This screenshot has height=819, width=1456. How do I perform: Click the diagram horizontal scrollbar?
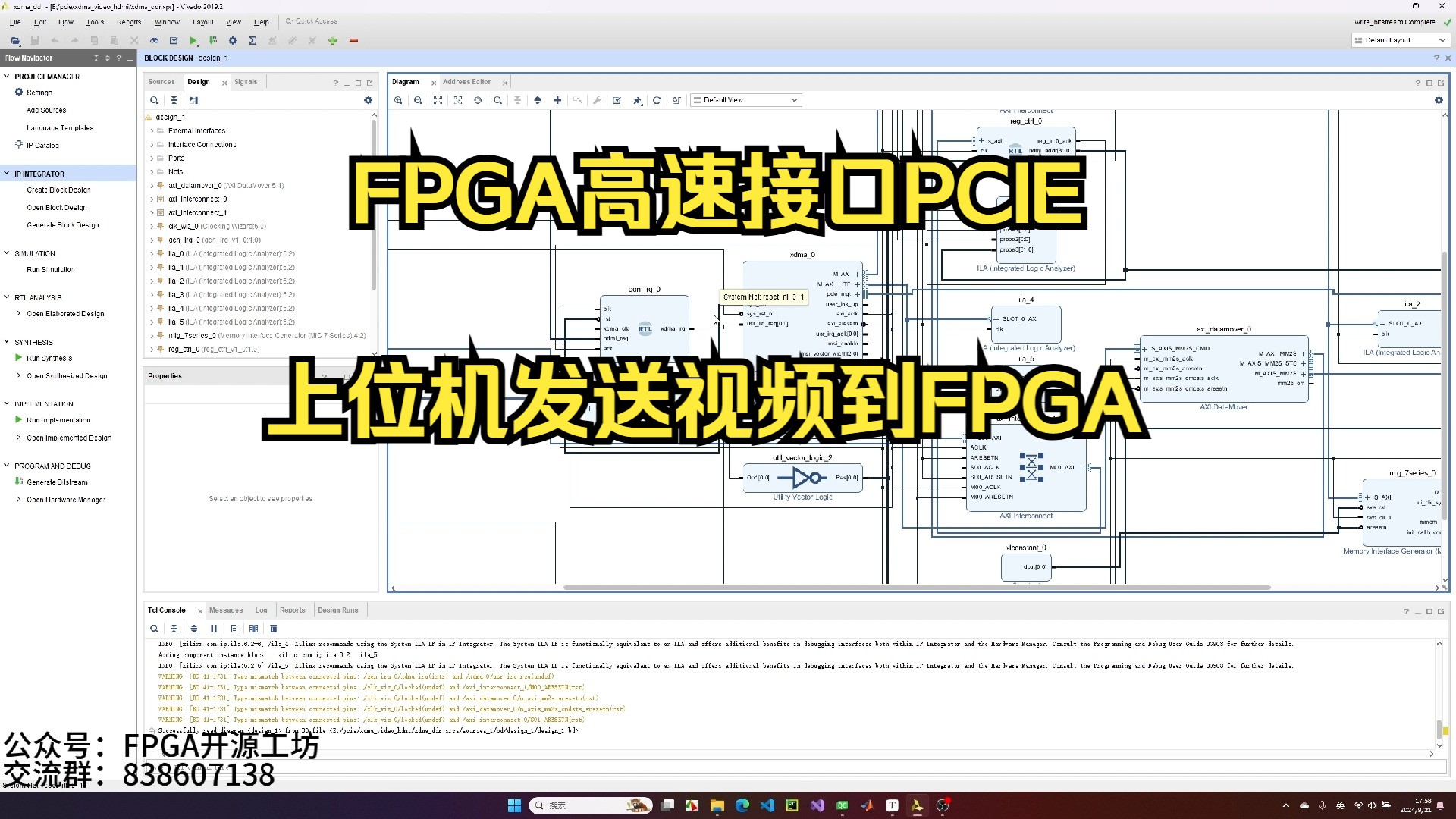click(x=917, y=588)
